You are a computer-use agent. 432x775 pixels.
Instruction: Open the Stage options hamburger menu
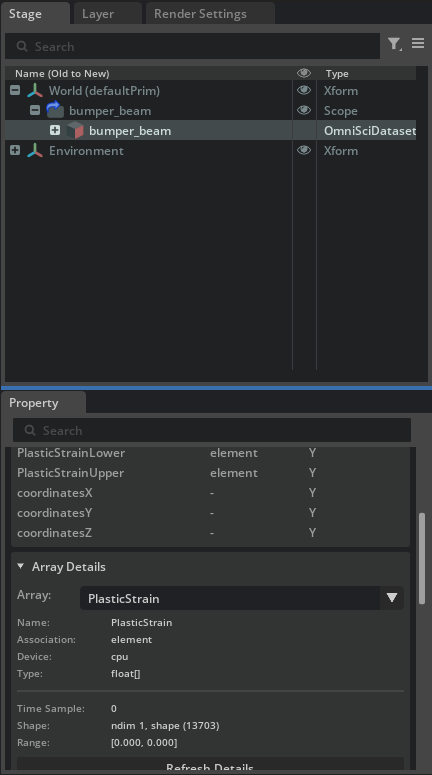click(418, 43)
